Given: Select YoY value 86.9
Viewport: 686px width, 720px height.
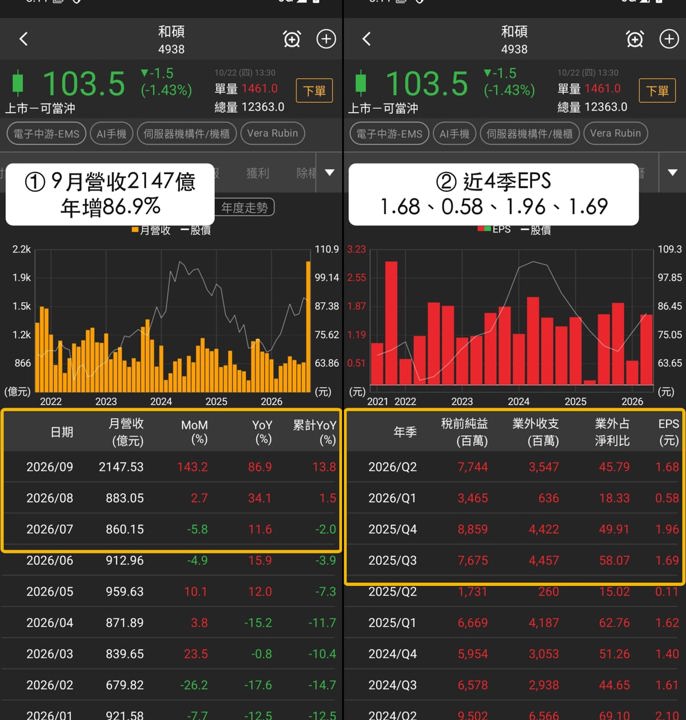Looking at the screenshot, I should tap(260, 467).
